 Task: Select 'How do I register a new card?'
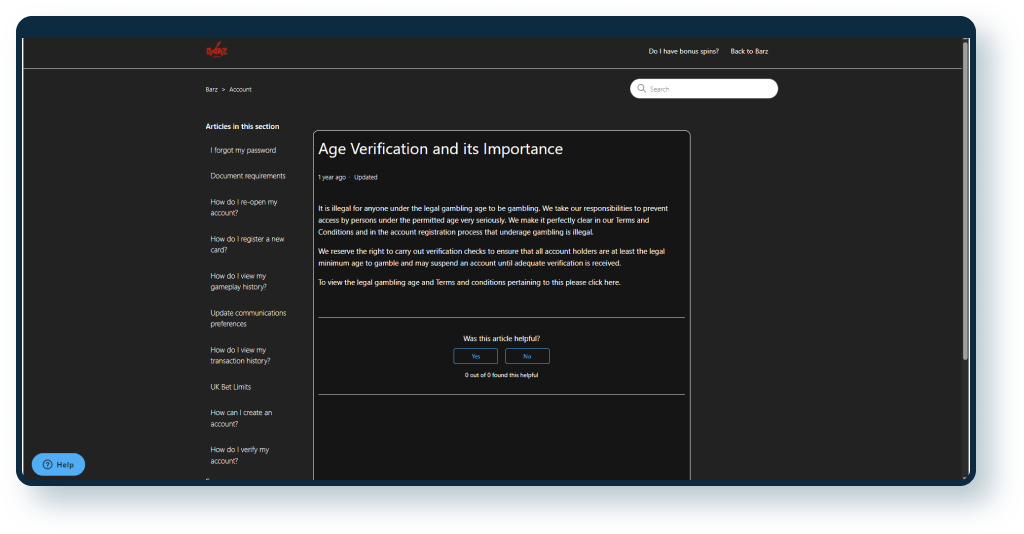247,244
